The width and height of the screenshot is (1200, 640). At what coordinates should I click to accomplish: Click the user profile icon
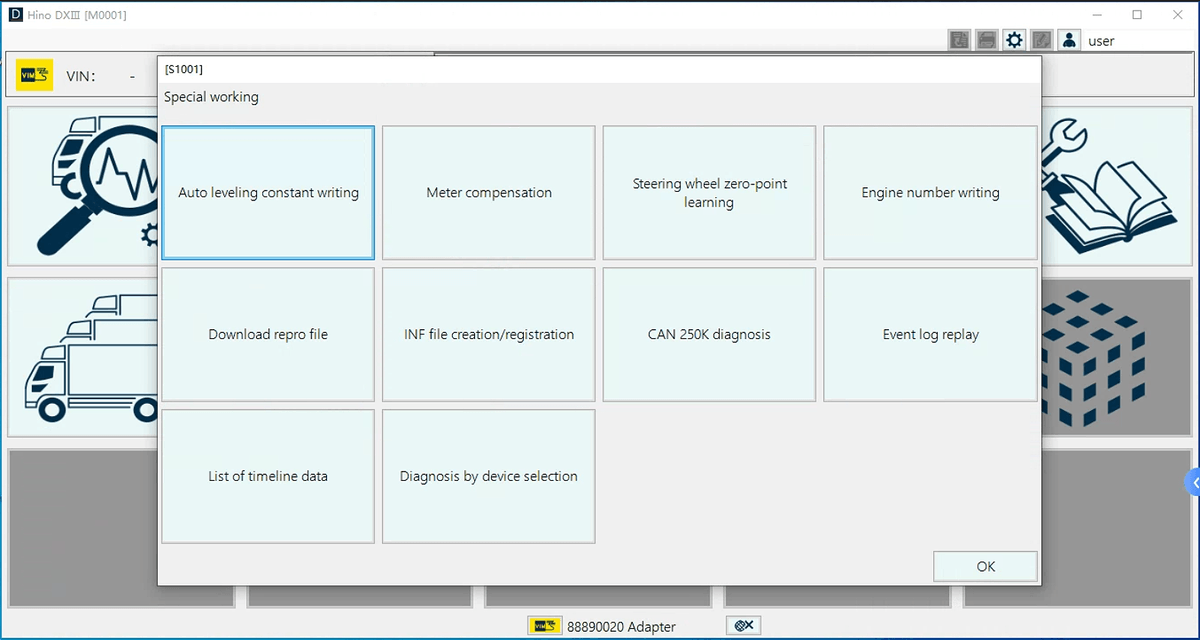(1069, 40)
